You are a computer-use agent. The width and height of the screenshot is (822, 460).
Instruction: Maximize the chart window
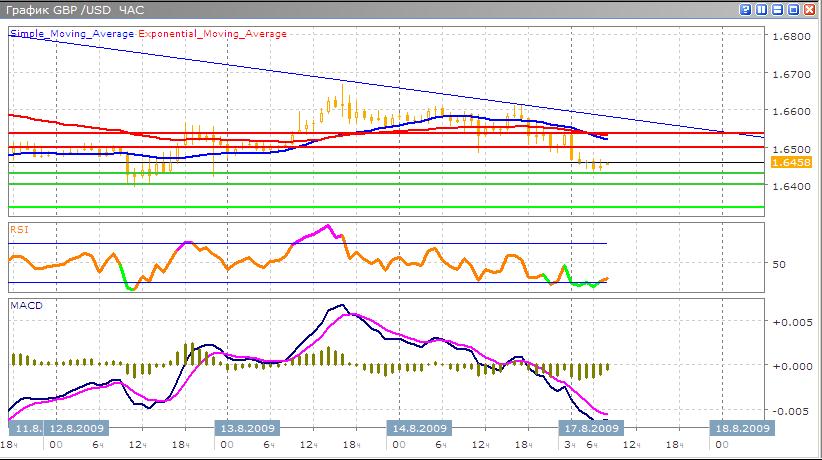click(x=793, y=9)
